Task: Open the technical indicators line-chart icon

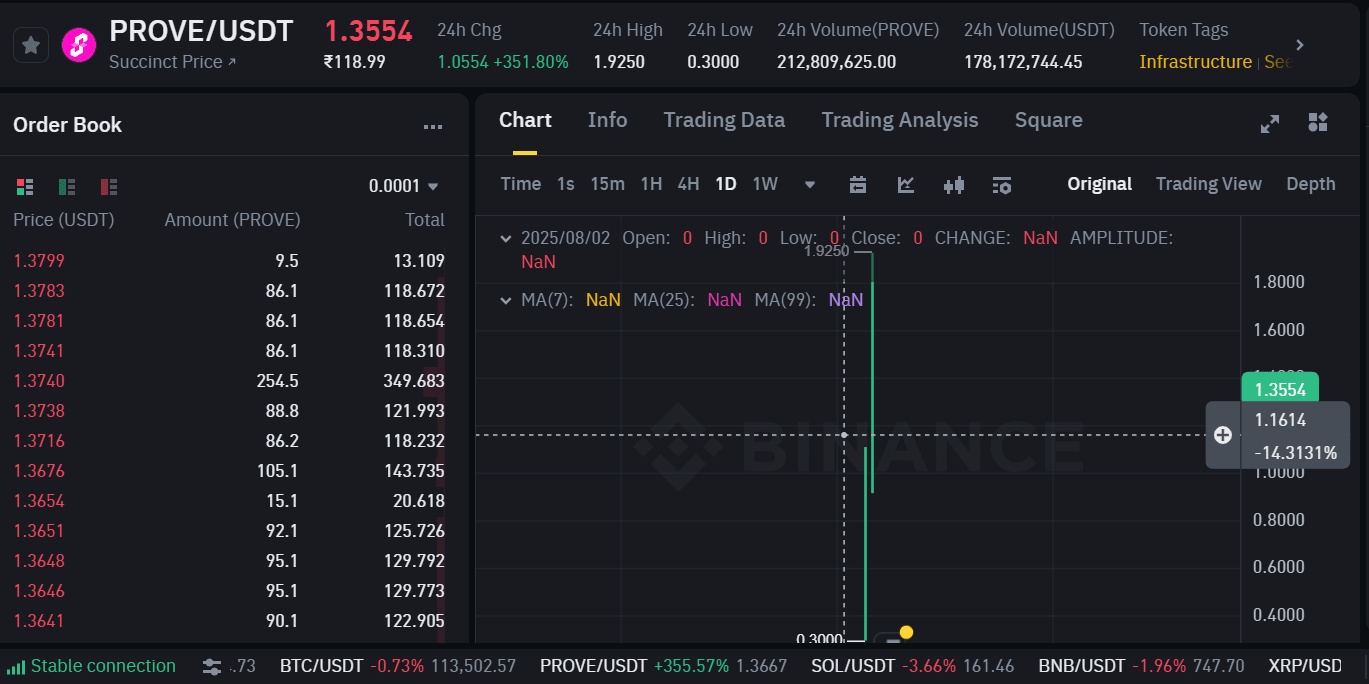Action: pyautogui.click(x=906, y=184)
